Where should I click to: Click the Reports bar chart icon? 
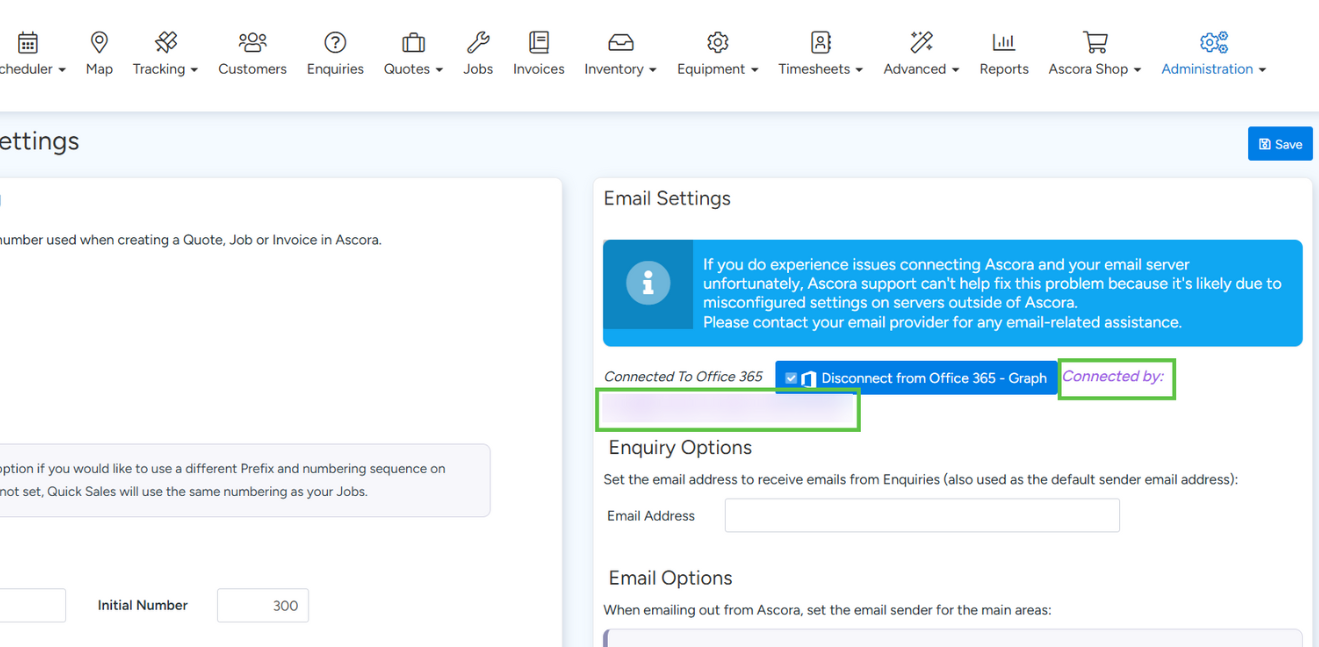pyautogui.click(x=1003, y=42)
